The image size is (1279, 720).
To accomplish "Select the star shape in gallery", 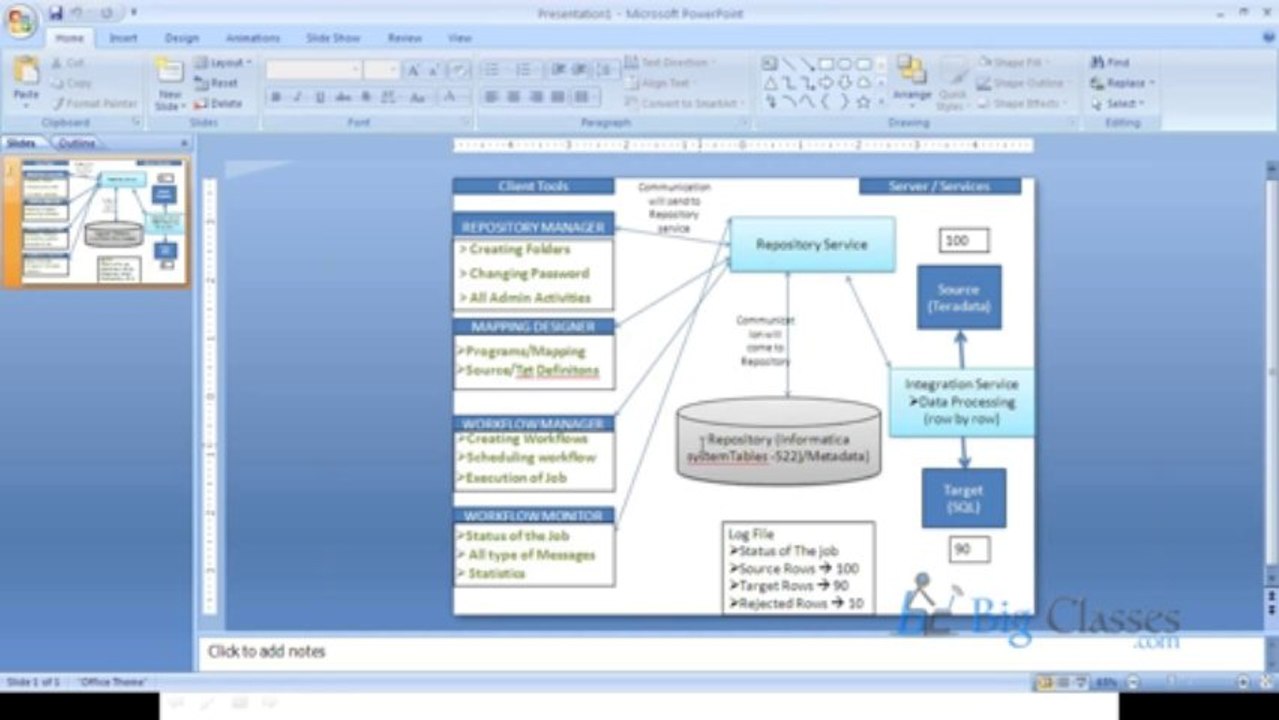I will point(863,101).
